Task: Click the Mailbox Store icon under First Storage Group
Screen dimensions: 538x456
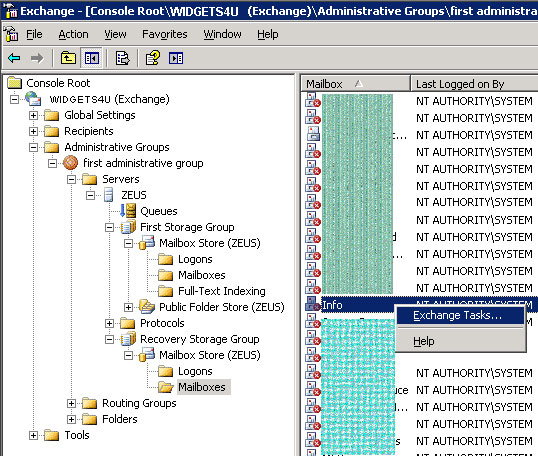Action: [147, 243]
